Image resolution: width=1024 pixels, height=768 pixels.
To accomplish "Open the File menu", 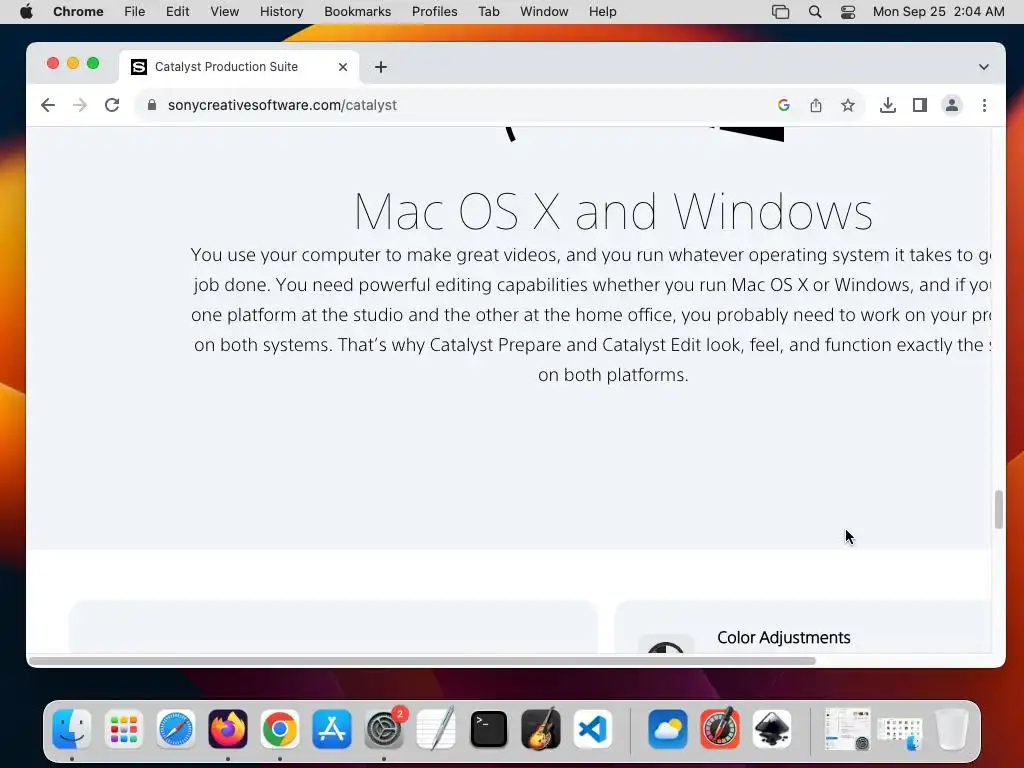I will (x=135, y=12).
